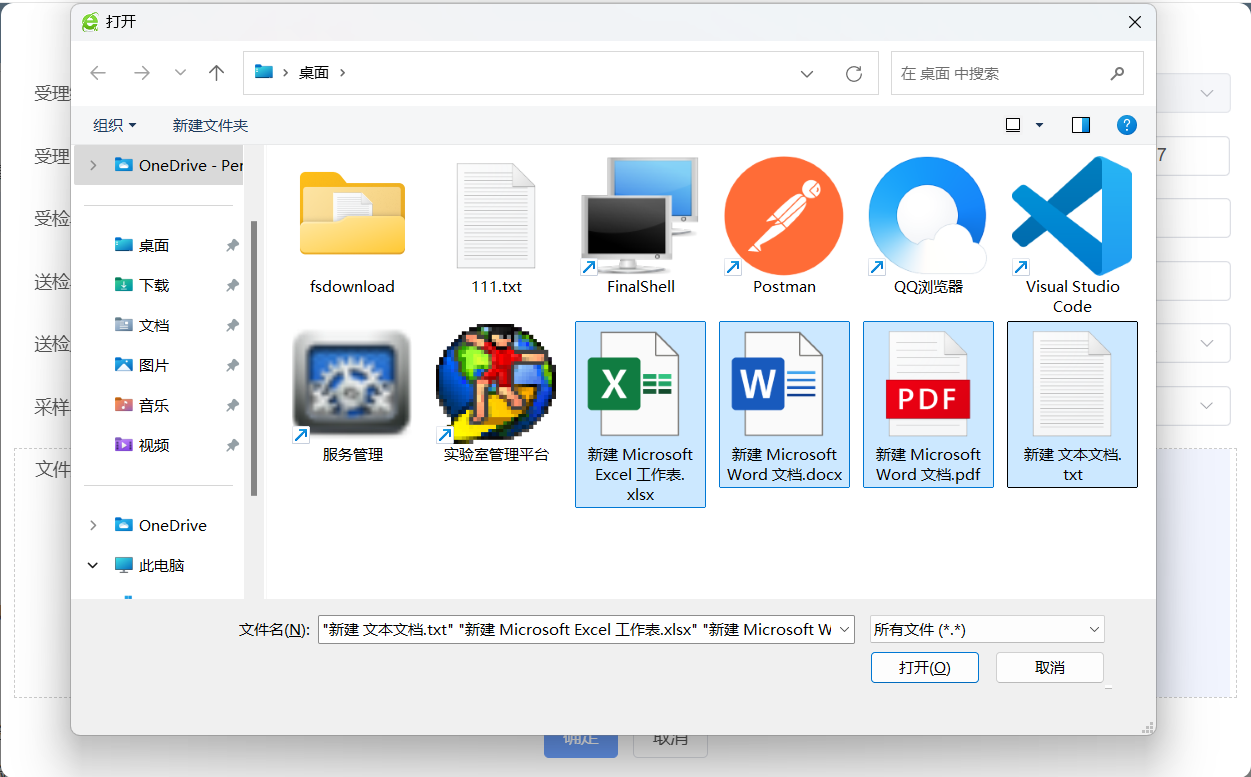Viewport: 1251px width, 777px height.
Task: Click the FinalShell name label
Action: tap(641, 286)
